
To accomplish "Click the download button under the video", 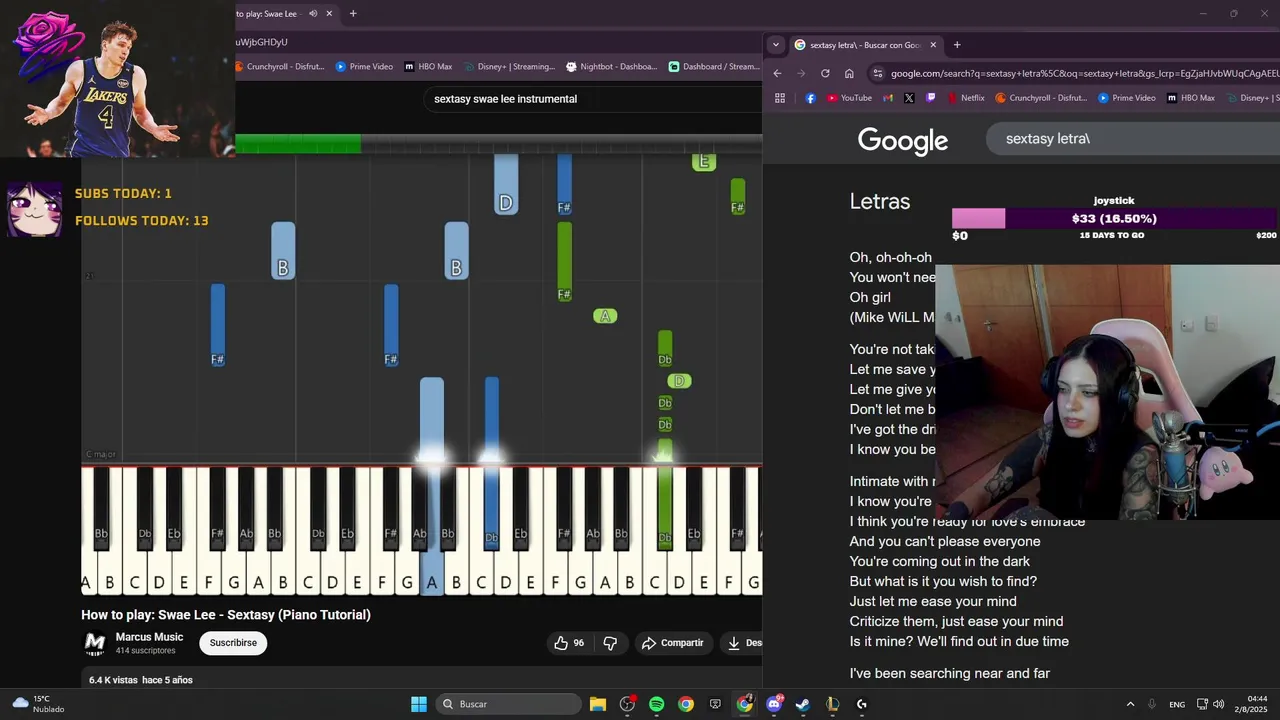I will (x=742, y=643).
